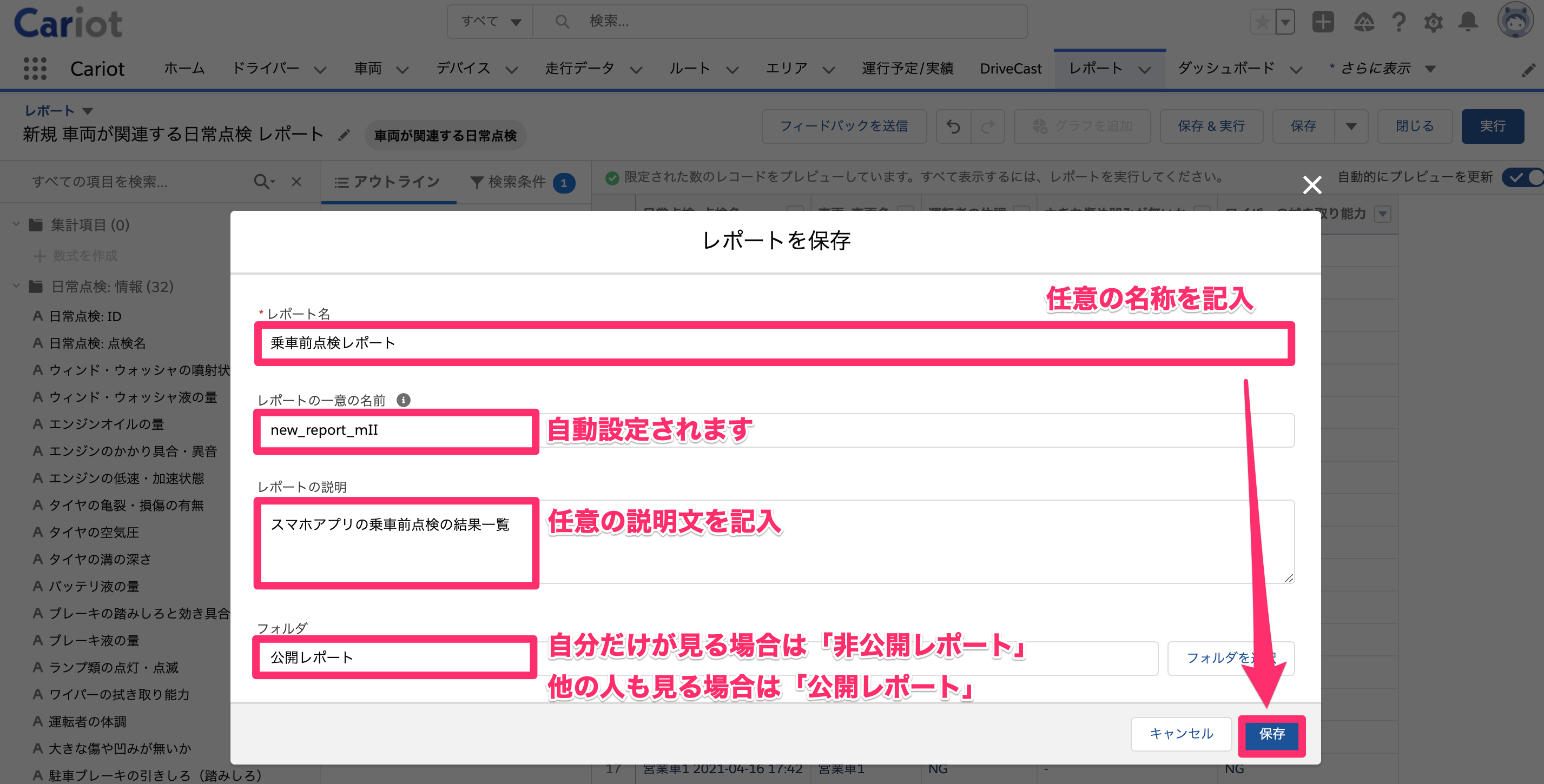Click the レポートの説明 text area
1544x784 pixels.
pos(776,542)
